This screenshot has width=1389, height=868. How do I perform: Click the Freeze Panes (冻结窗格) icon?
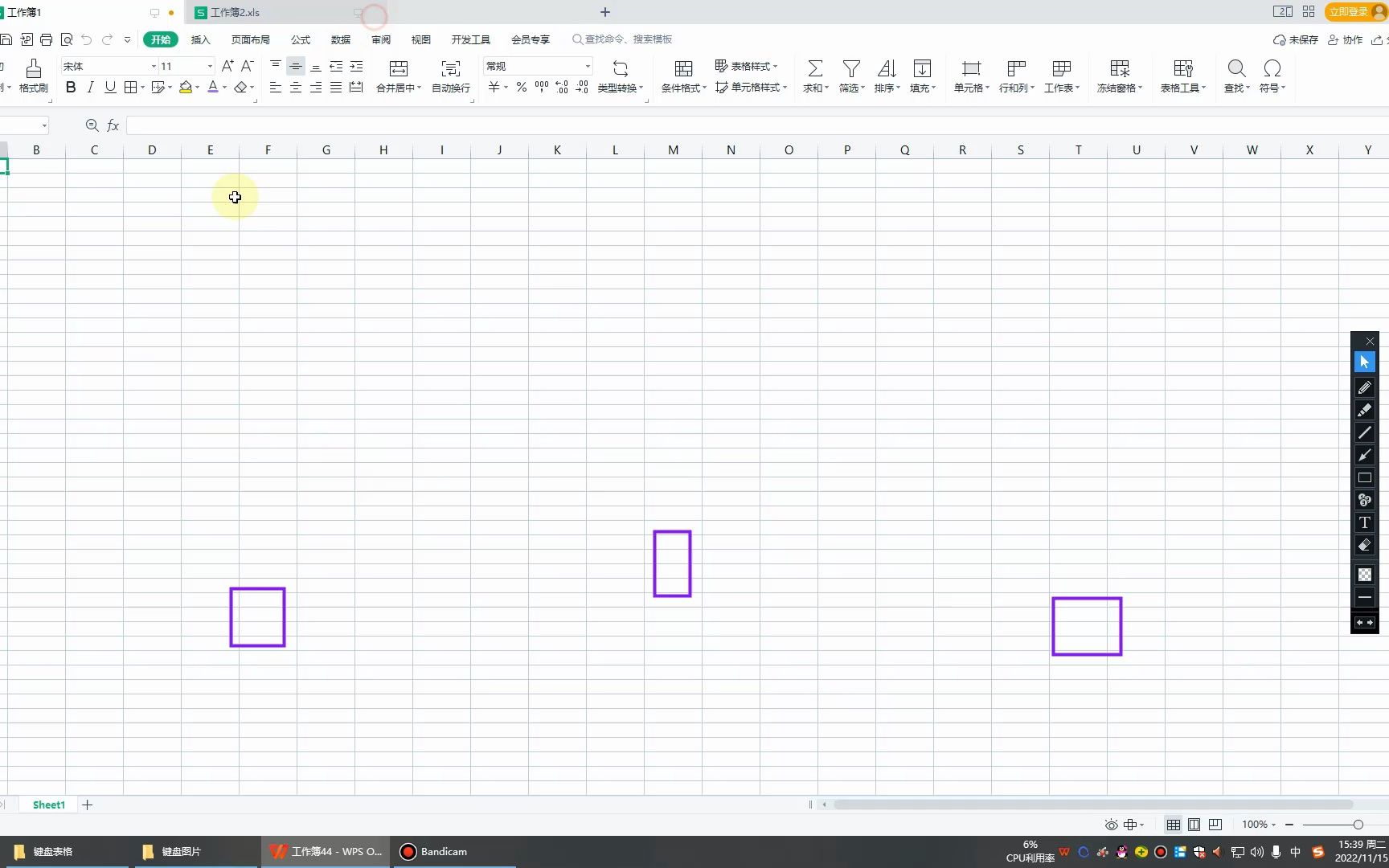[1120, 69]
